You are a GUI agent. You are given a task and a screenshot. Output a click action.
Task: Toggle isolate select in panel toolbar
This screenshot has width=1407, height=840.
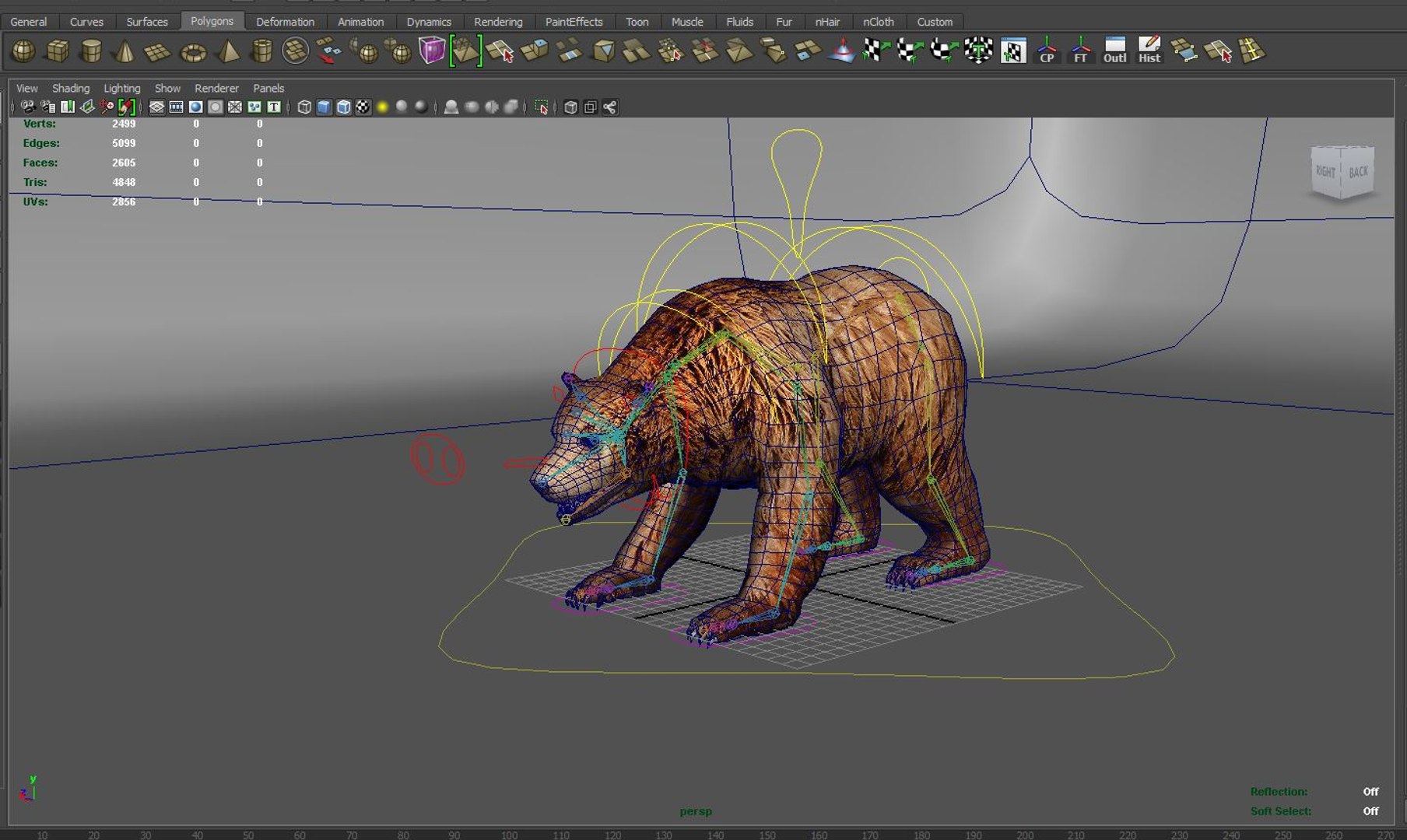click(x=542, y=107)
